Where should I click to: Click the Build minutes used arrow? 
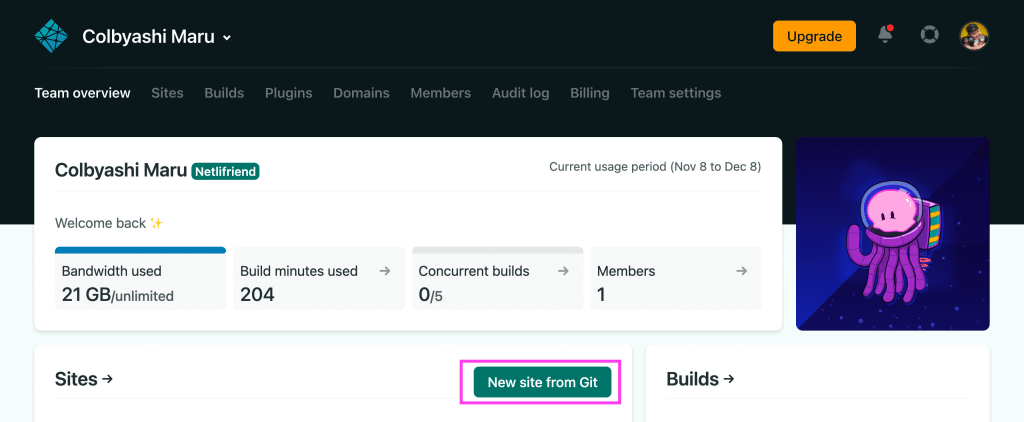pos(386,271)
